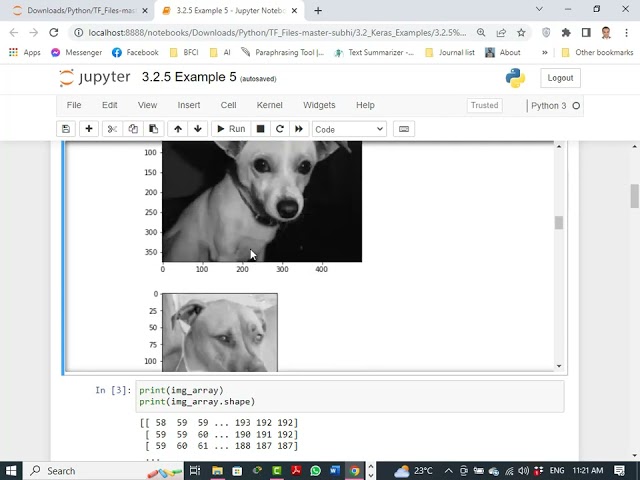Open the Edit menu
640x480 pixels.
click(110, 105)
